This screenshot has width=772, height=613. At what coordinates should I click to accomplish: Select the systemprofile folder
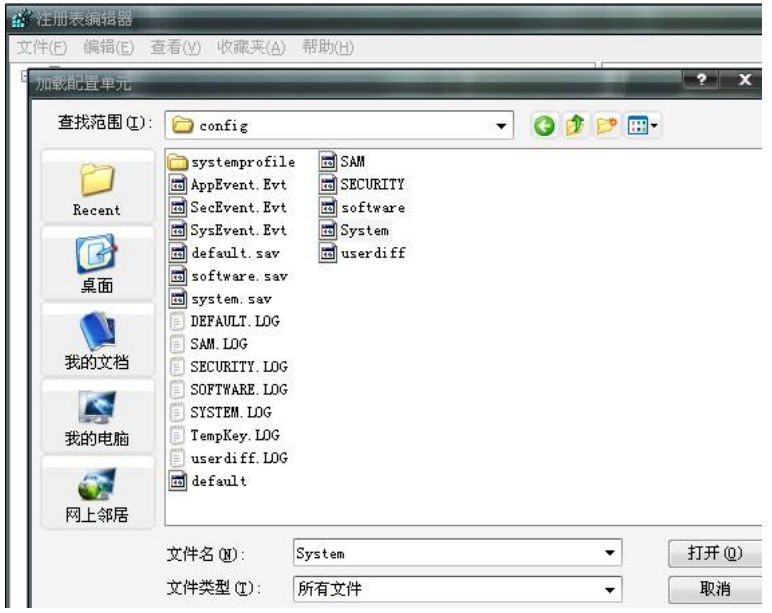232,162
